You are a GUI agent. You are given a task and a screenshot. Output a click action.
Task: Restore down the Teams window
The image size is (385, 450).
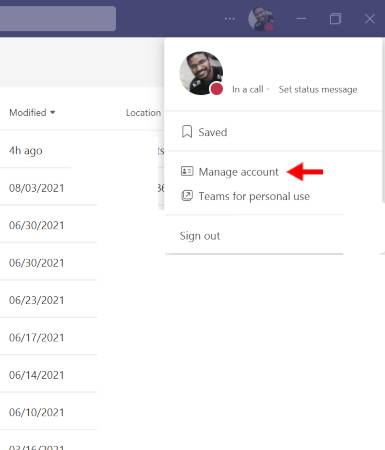point(335,19)
